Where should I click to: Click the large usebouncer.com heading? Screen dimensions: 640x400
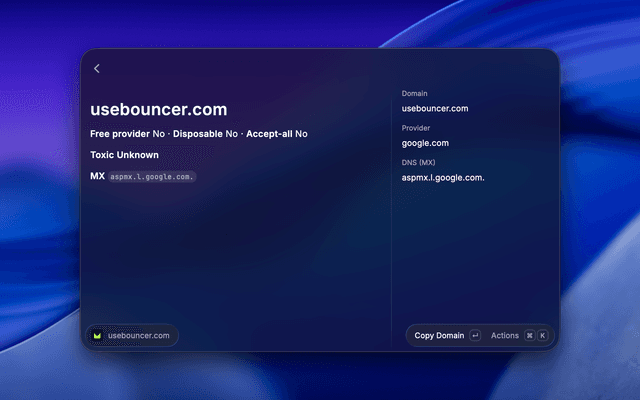[159, 109]
